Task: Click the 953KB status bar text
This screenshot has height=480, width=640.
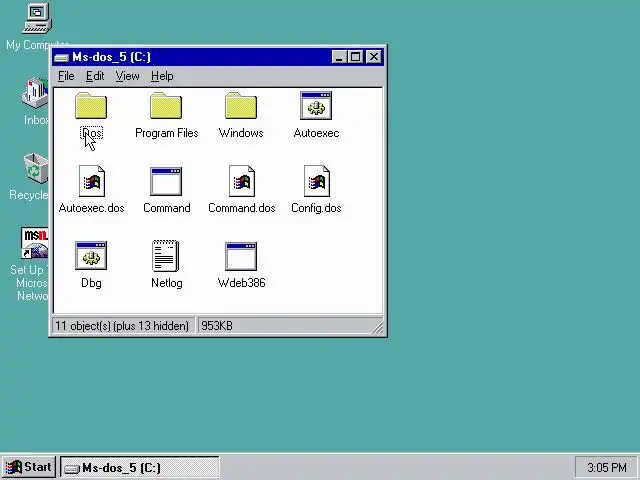Action: click(217, 326)
